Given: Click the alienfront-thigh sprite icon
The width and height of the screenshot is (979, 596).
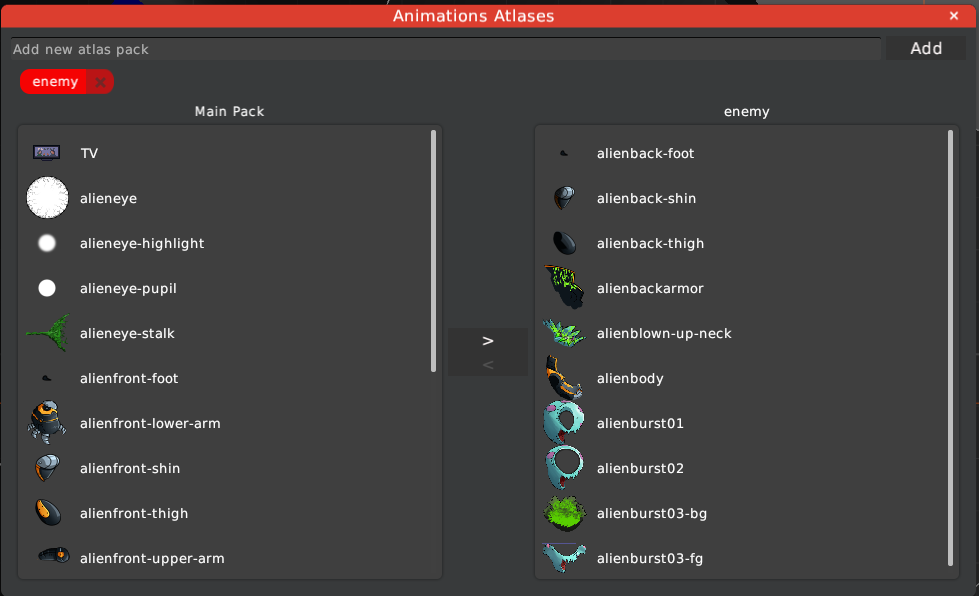Looking at the screenshot, I should 47,512.
